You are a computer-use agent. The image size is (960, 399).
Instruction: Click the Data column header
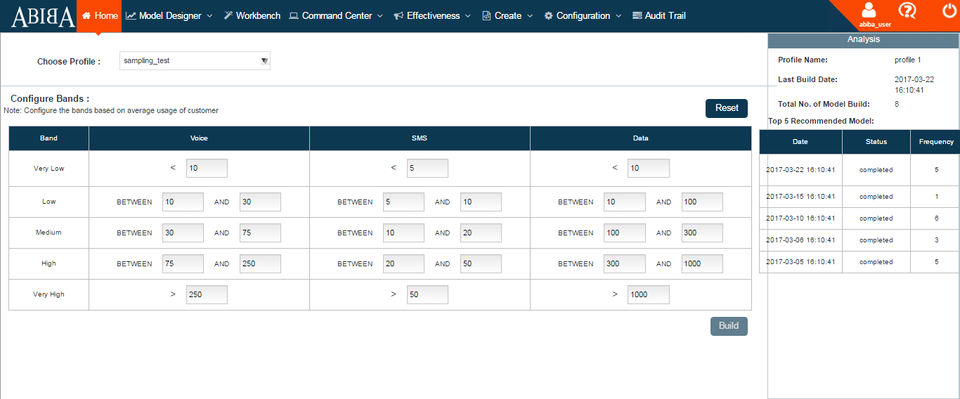[641, 138]
